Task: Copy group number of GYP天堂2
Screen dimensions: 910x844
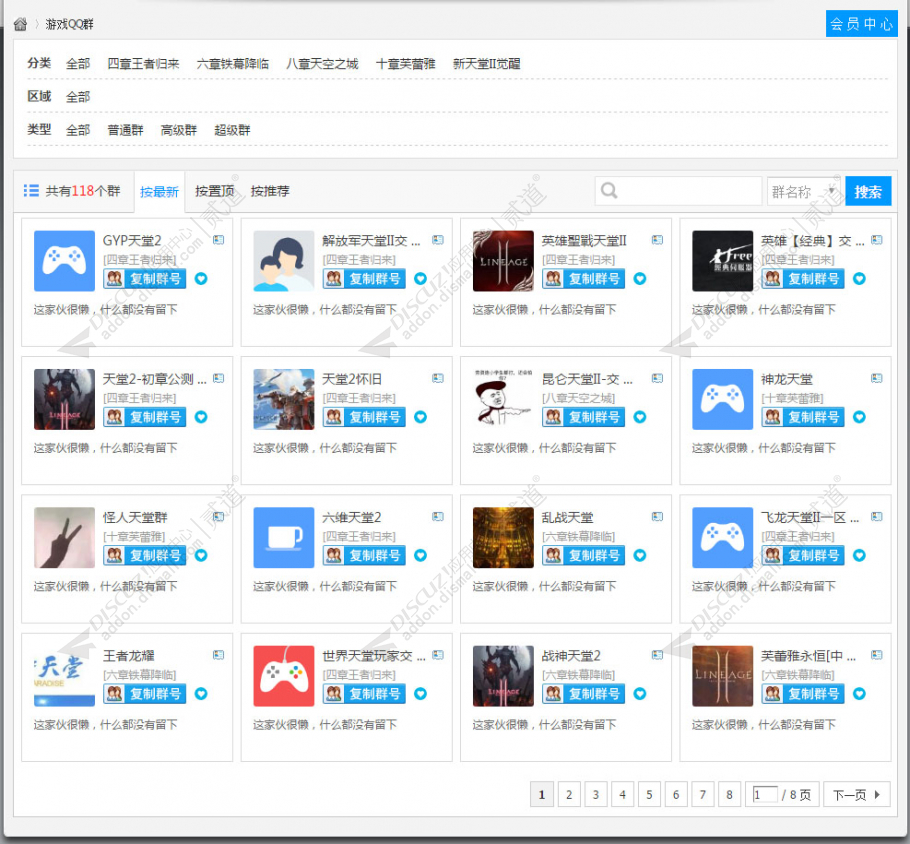Action: point(145,279)
